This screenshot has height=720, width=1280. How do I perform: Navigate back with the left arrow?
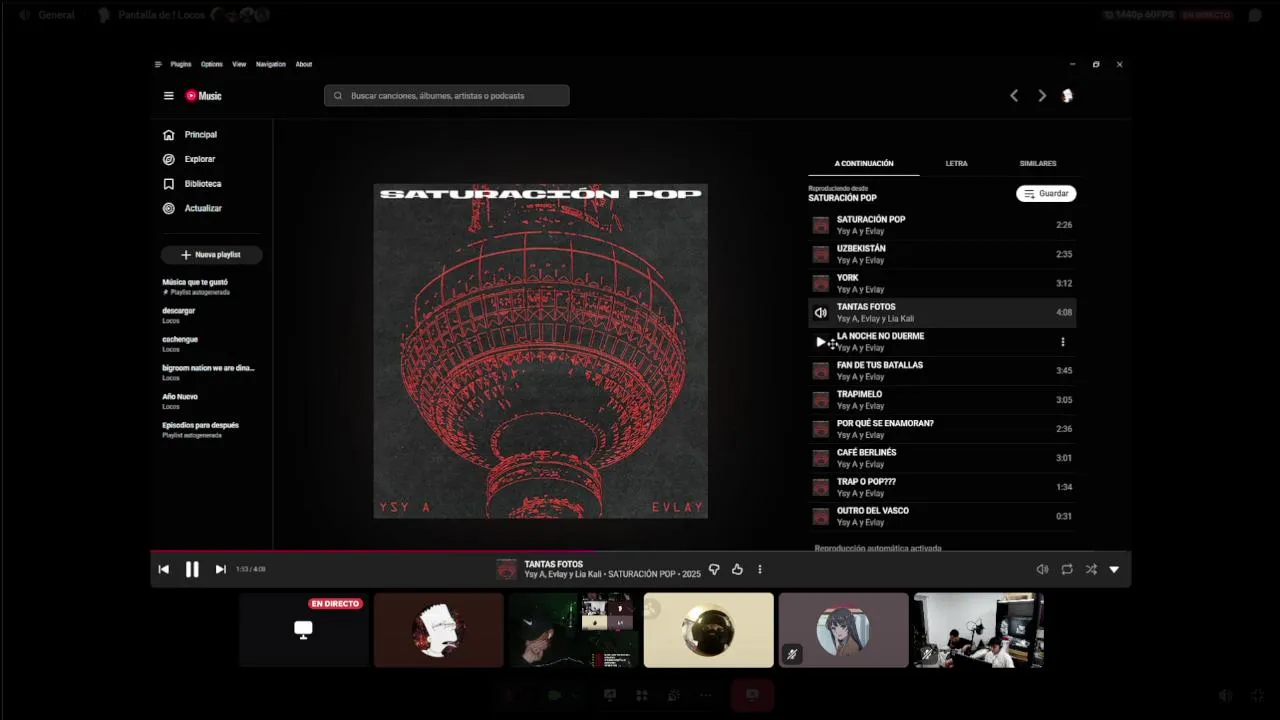[1014, 96]
